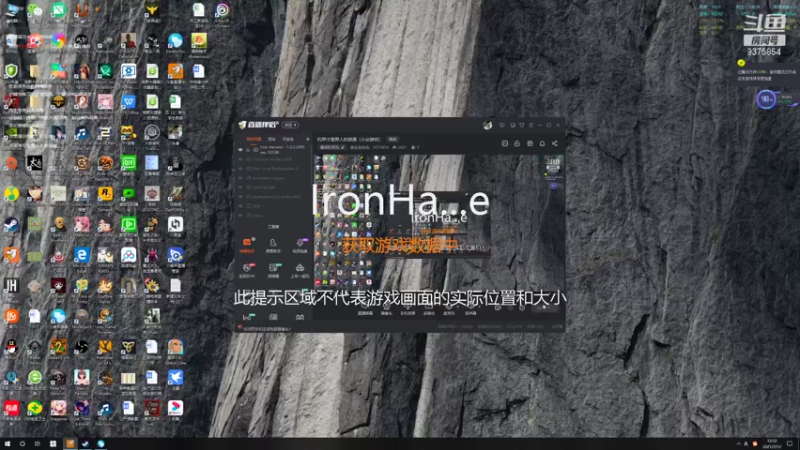
Task: Toggle eye visibility for the Ancestors Legacy source
Action: [x=240, y=178]
